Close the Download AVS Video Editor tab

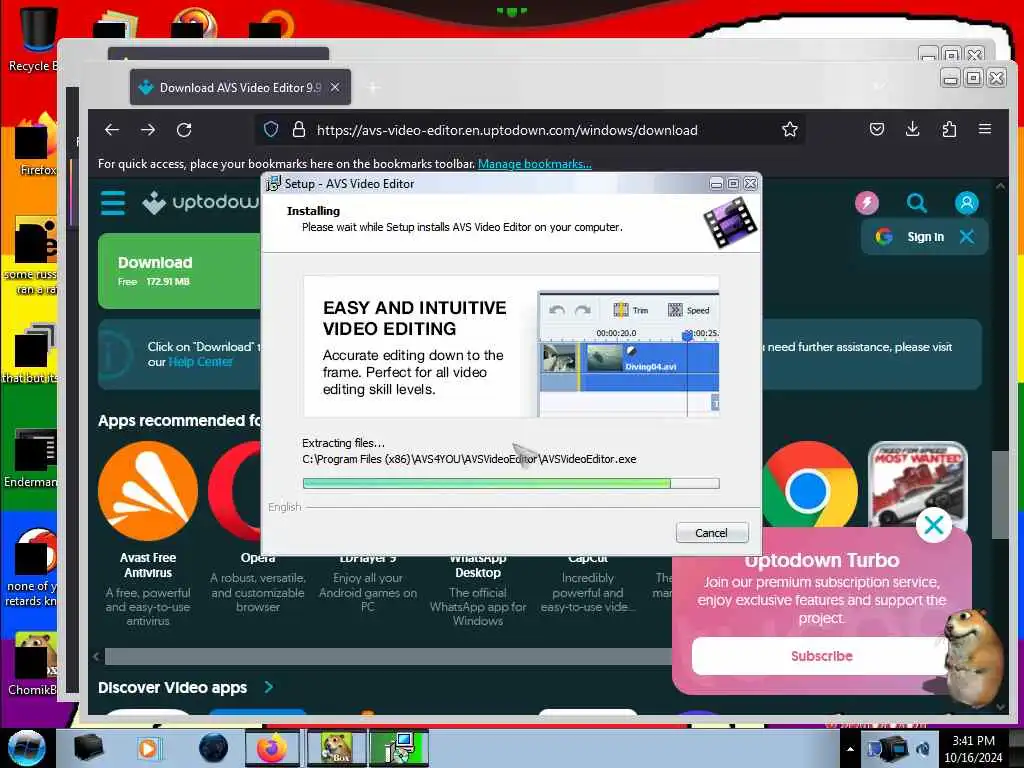[x=334, y=87]
